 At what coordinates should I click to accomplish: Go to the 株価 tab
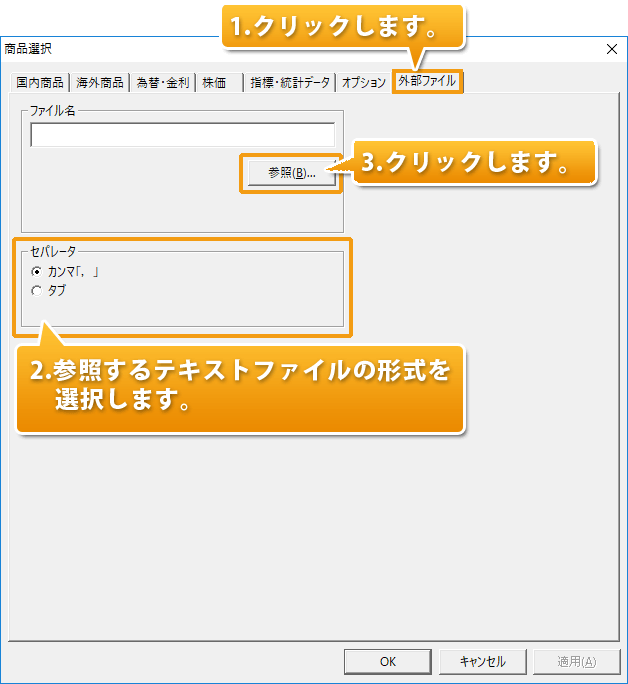pyautogui.click(x=214, y=84)
